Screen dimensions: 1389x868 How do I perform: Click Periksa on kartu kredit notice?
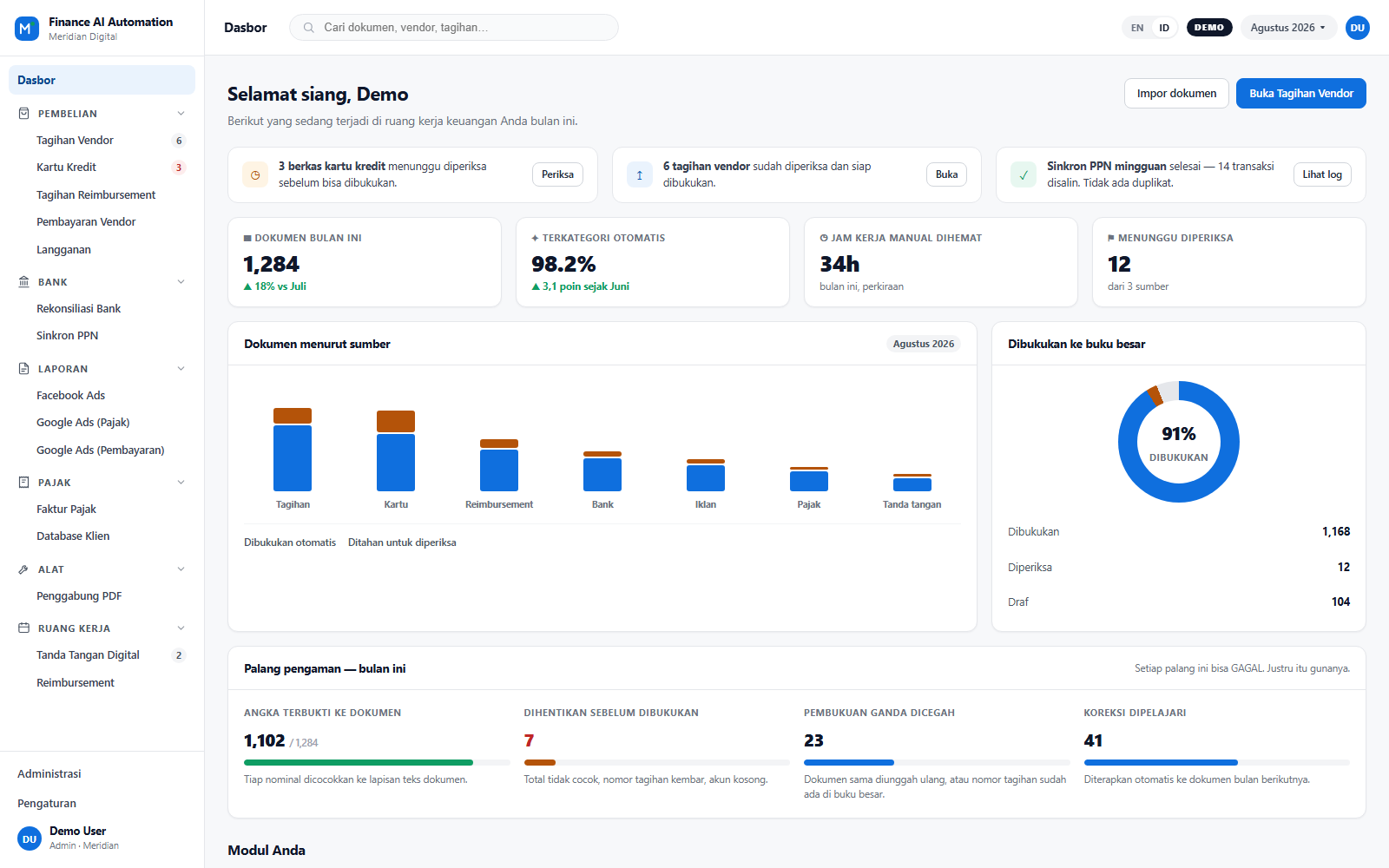tap(557, 174)
